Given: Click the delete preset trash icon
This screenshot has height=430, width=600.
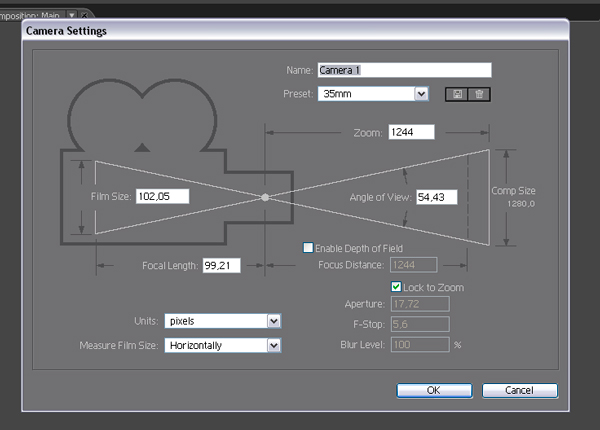Looking at the screenshot, I should (x=479, y=94).
